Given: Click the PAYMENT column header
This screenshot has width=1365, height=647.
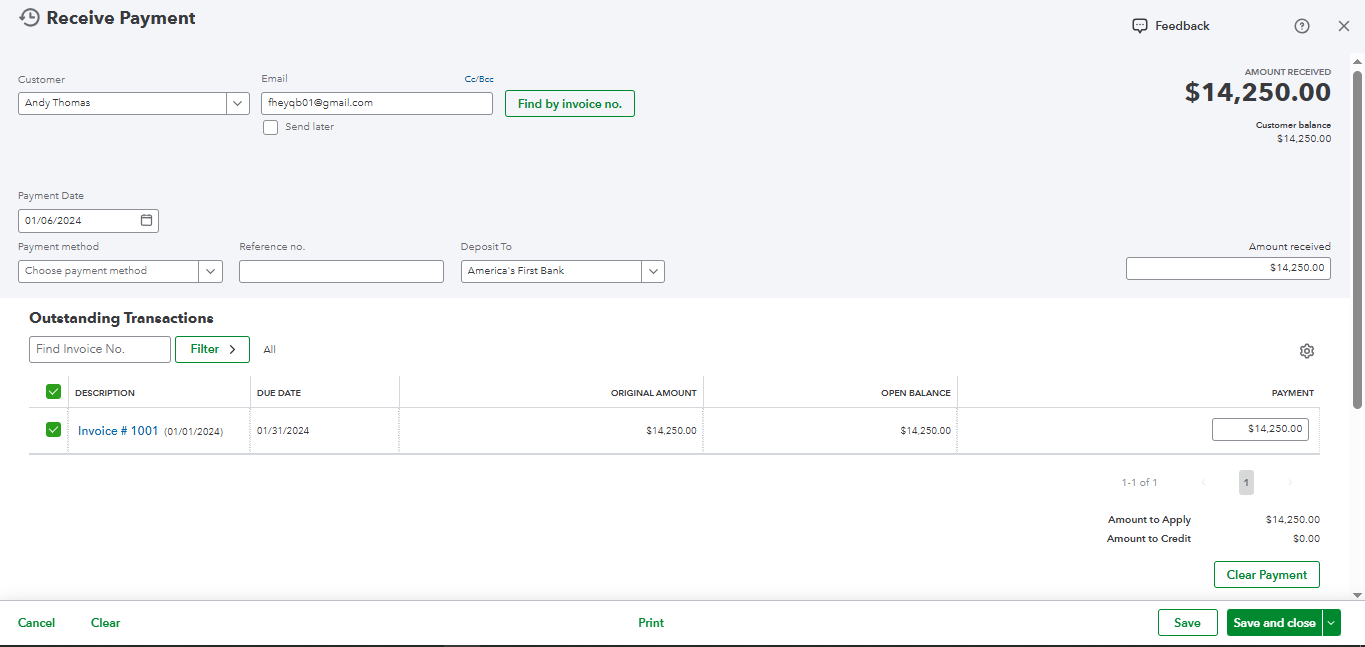Looking at the screenshot, I should pos(1293,393).
